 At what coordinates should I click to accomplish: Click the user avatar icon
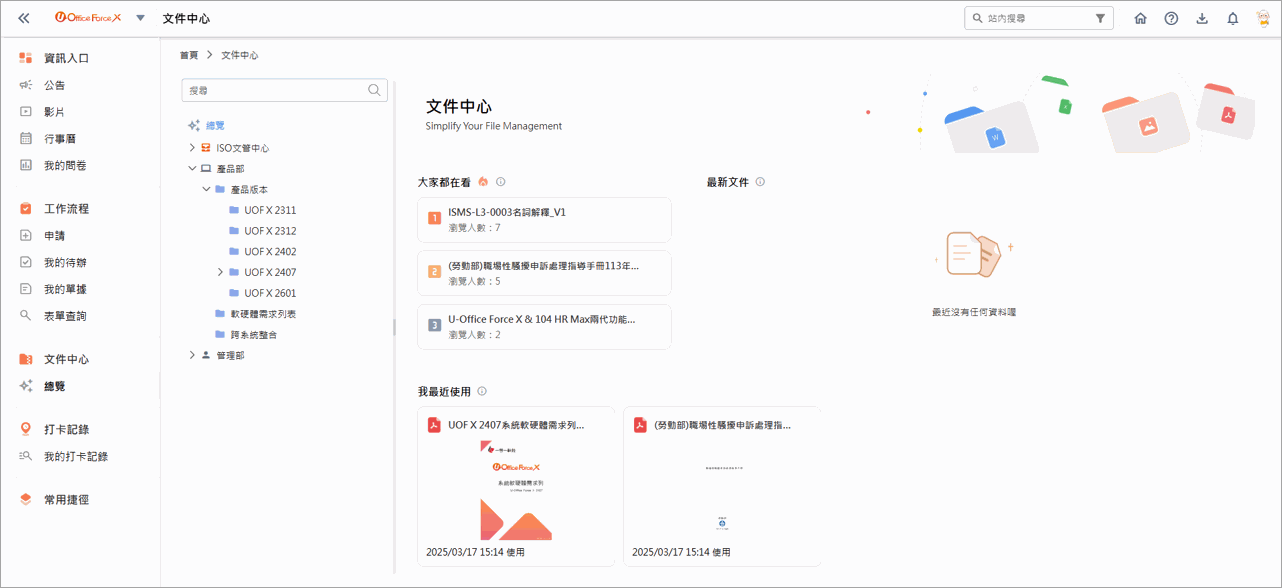pos(1262,18)
